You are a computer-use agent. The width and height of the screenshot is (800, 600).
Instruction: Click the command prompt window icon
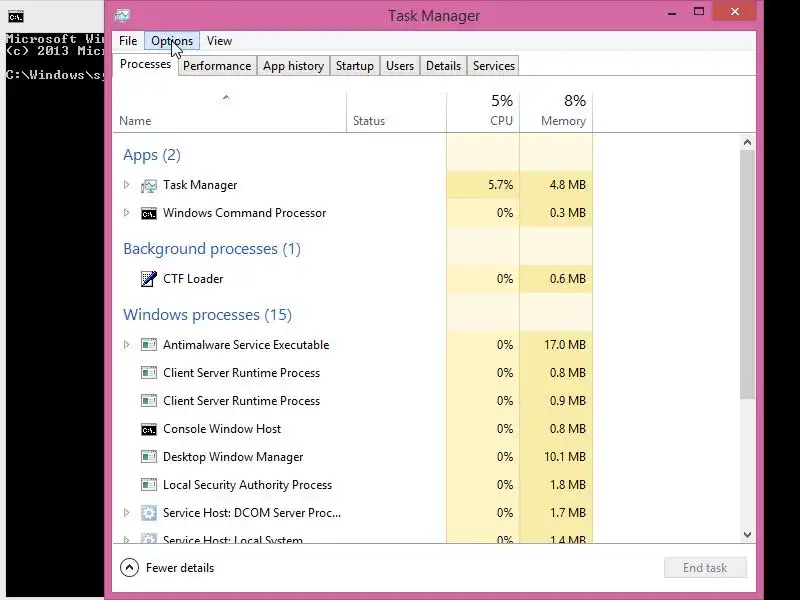tap(16, 16)
